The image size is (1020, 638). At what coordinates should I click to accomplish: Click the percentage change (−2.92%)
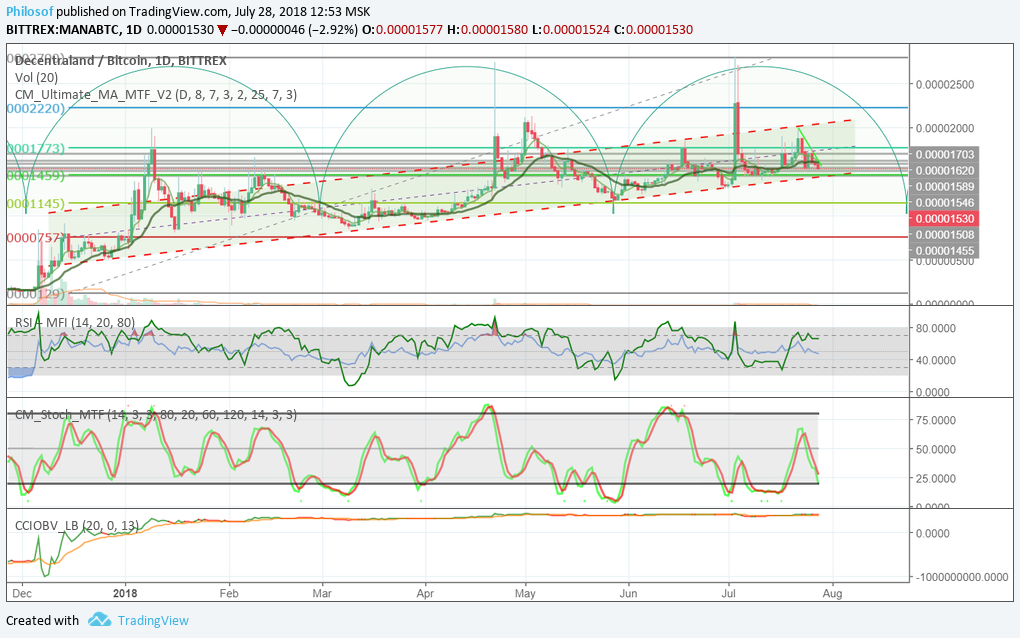(332, 30)
